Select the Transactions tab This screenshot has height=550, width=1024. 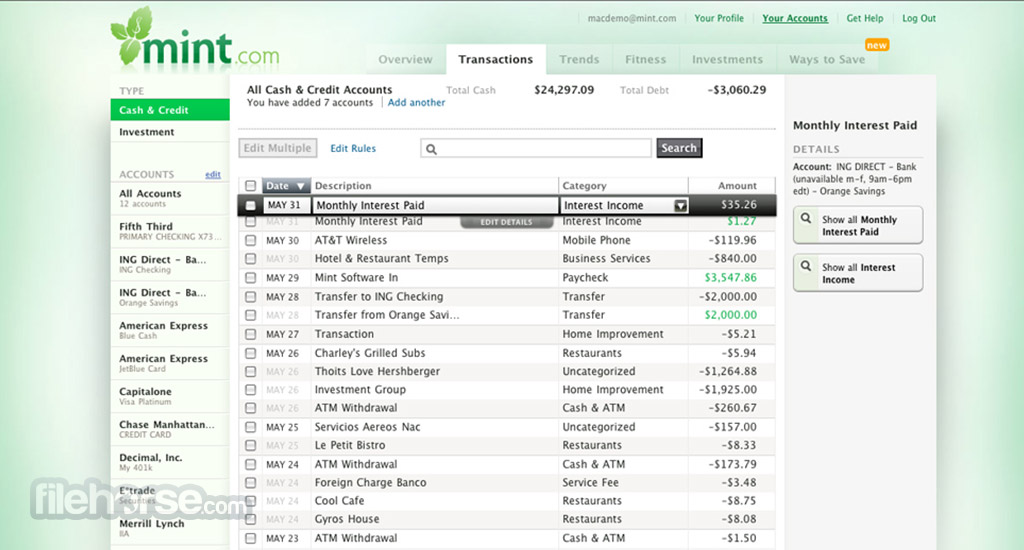coord(496,59)
